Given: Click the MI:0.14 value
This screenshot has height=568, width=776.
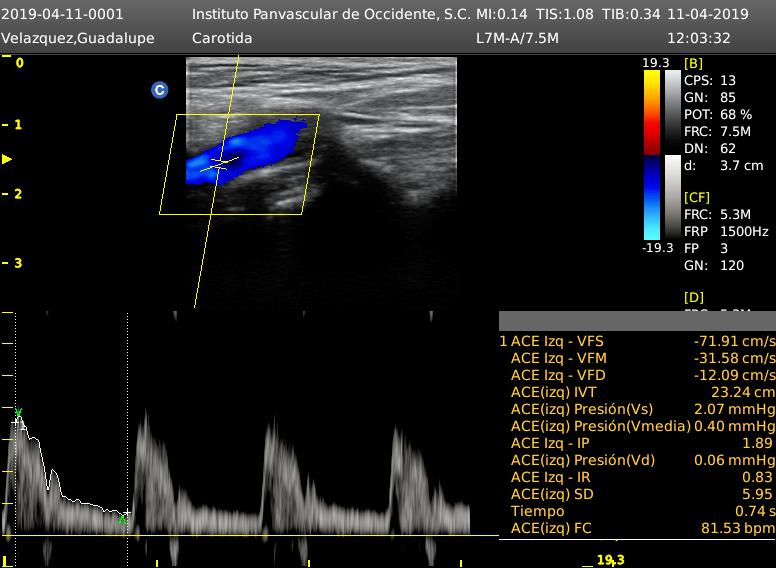Looking at the screenshot, I should click(x=501, y=14).
